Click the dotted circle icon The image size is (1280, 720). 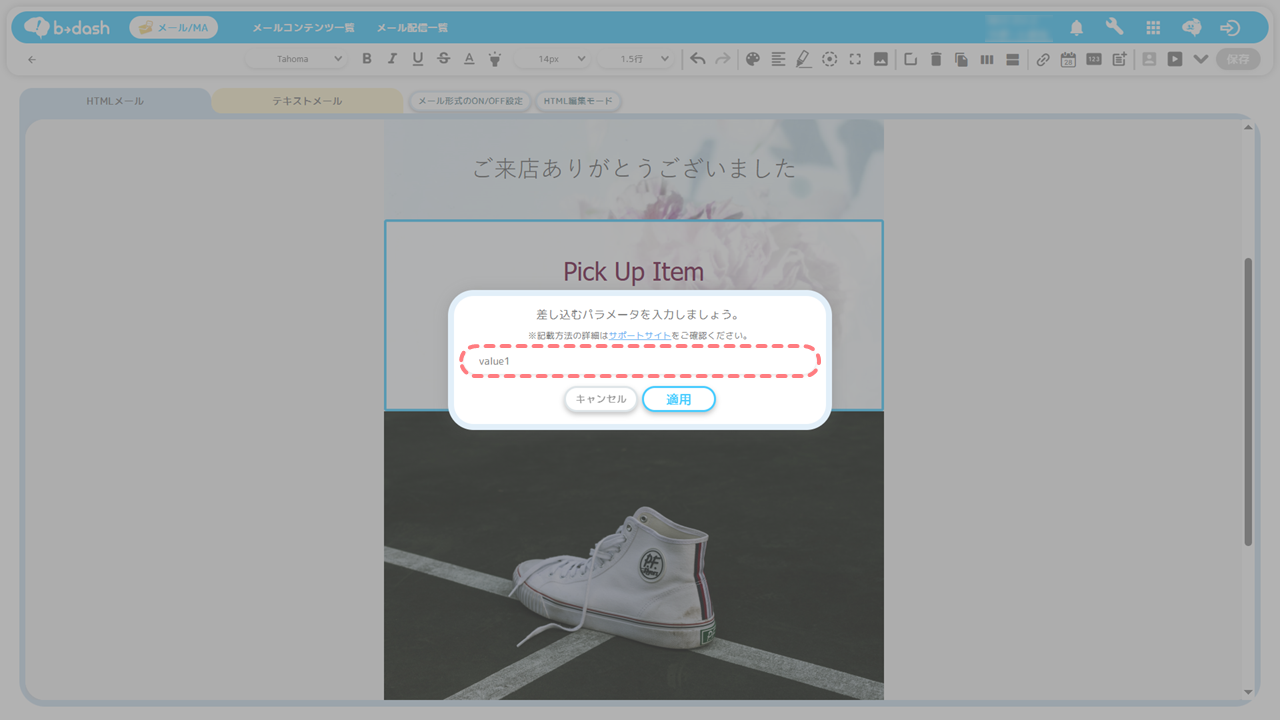tap(830, 59)
